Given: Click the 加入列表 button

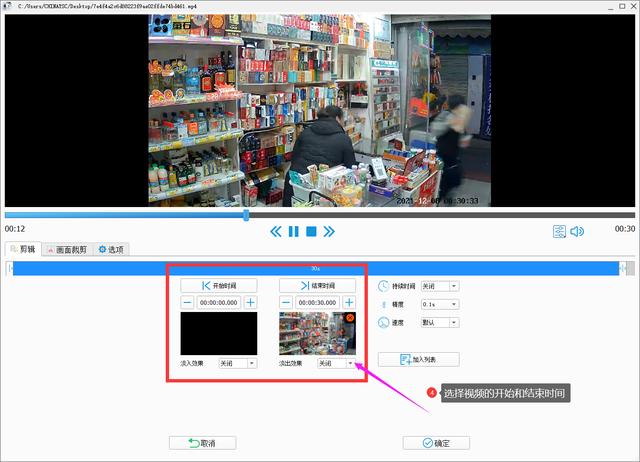Looking at the screenshot, I should (x=419, y=359).
